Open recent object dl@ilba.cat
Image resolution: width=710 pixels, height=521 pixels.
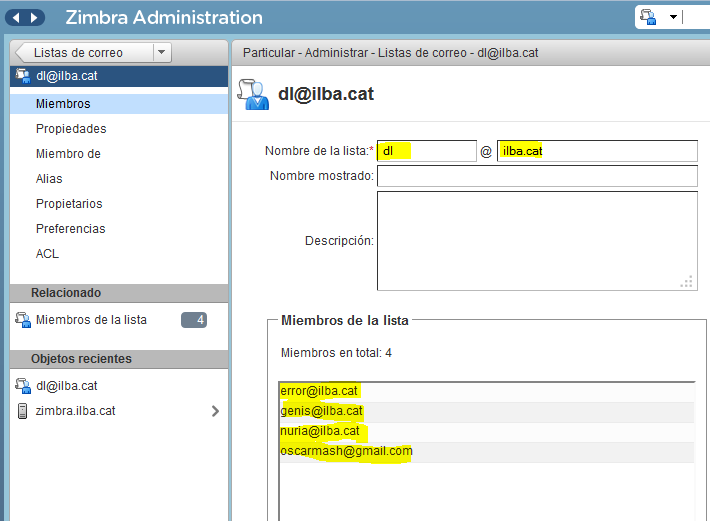pos(67,386)
